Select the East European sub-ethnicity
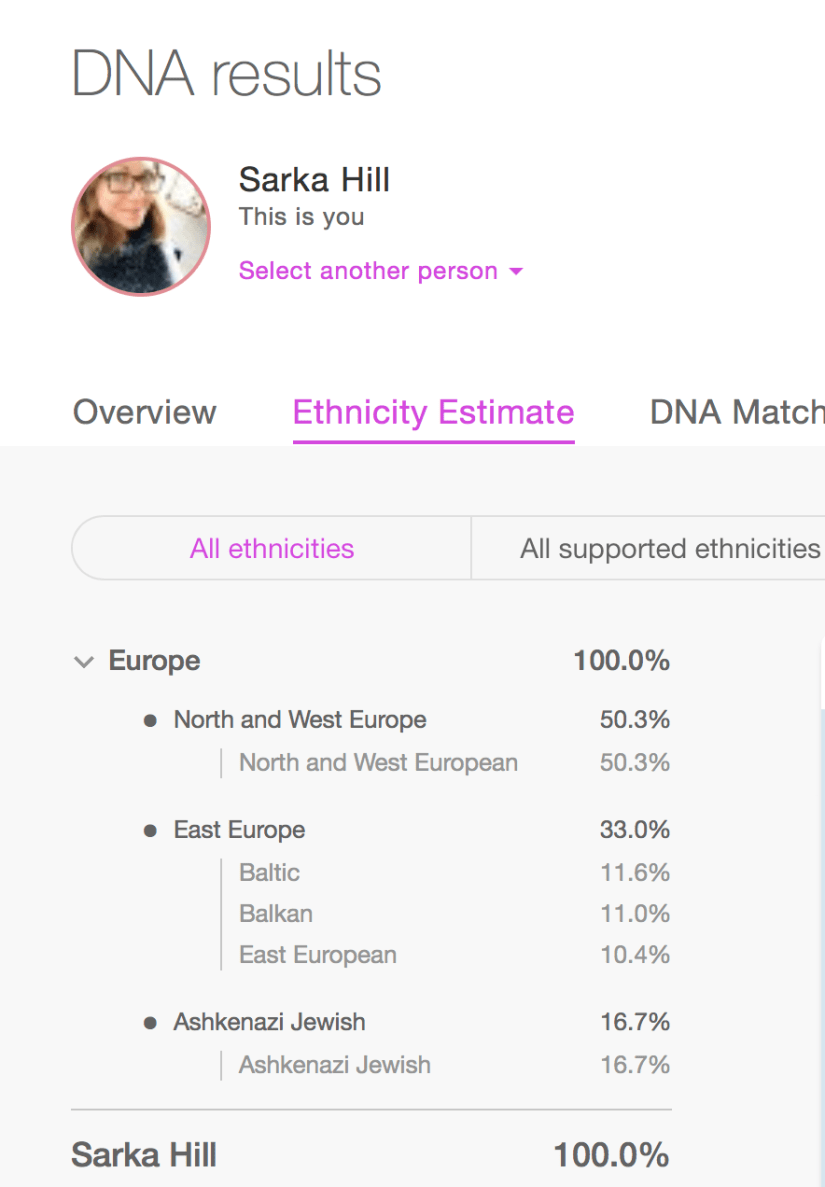This screenshot has width=825, height=1187. coord(317,955)
